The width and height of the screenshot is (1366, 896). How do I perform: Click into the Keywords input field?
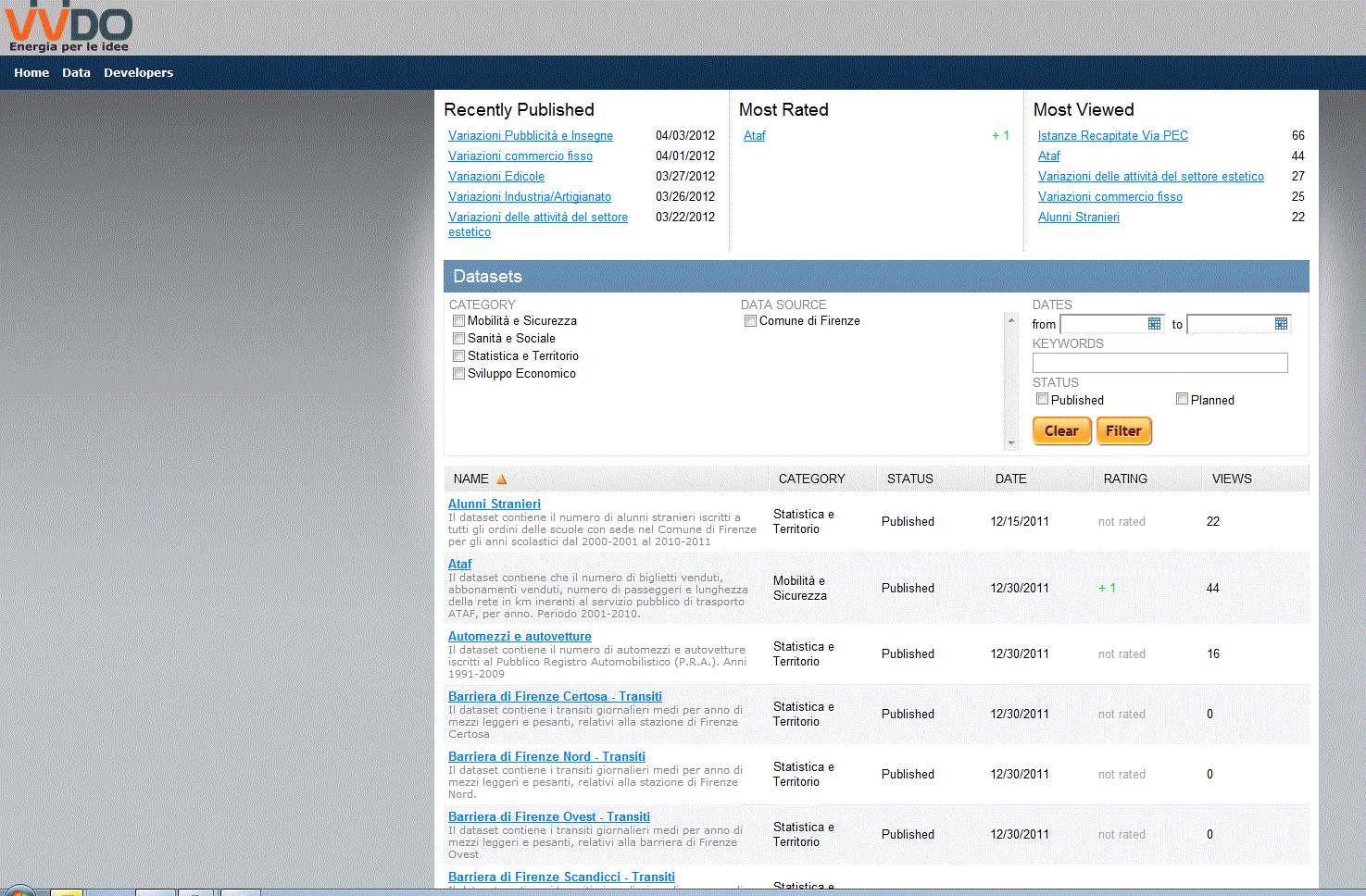click(x=1159, y=363)
